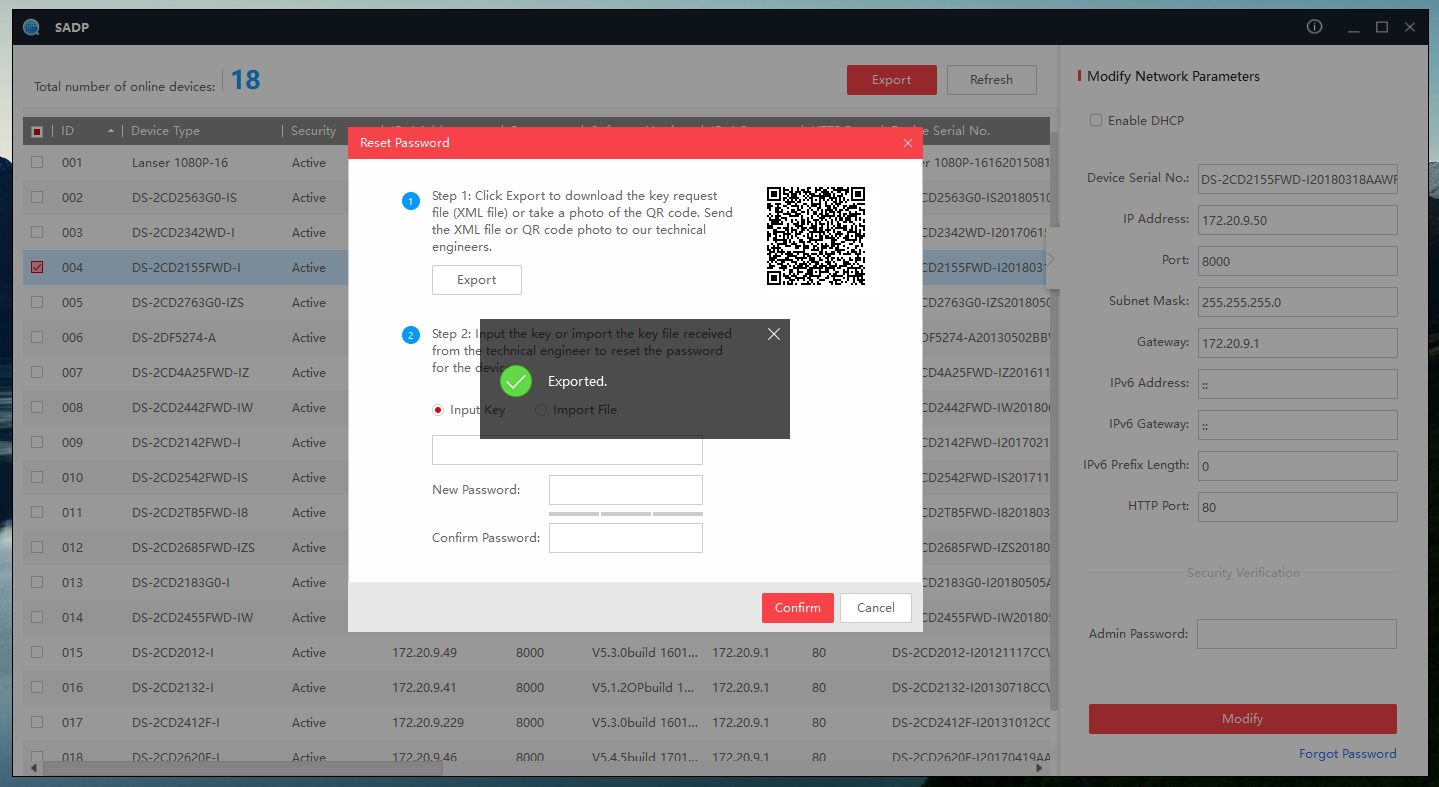1439x787 pixels.
Task: Click the Admin Password field
Action: pyautogui.click(x=1297, y=634)
